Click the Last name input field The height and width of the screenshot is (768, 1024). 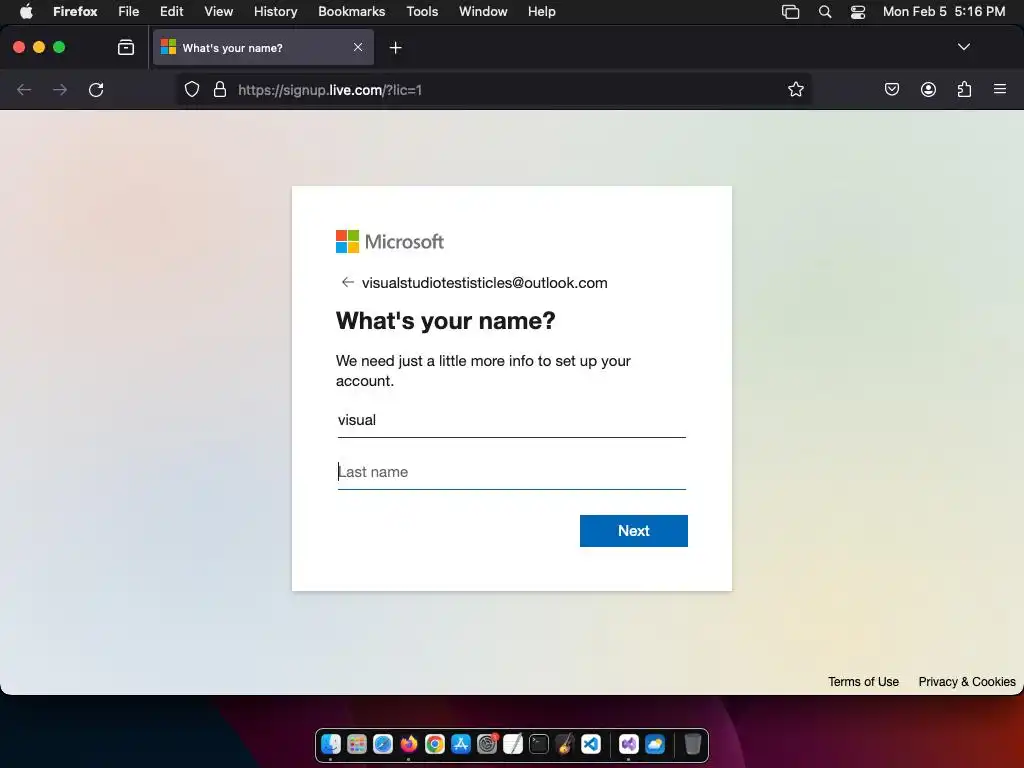pos(511,472)
